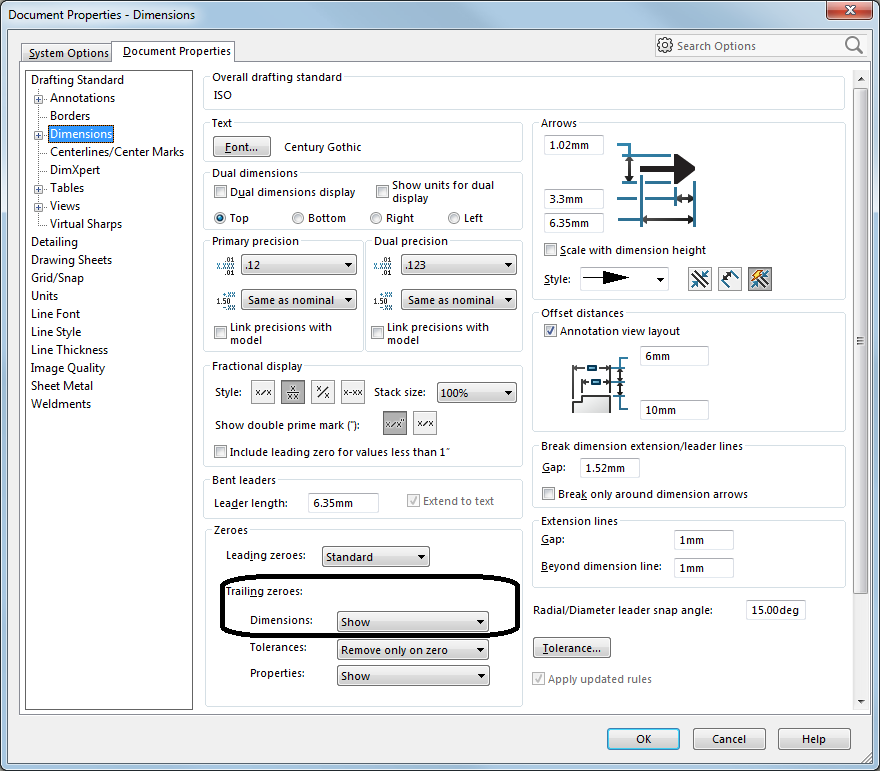This screenshot has width=880, height=771.
Task: Select the x-xx fraction style icon
Action: (x=353, y=393)
